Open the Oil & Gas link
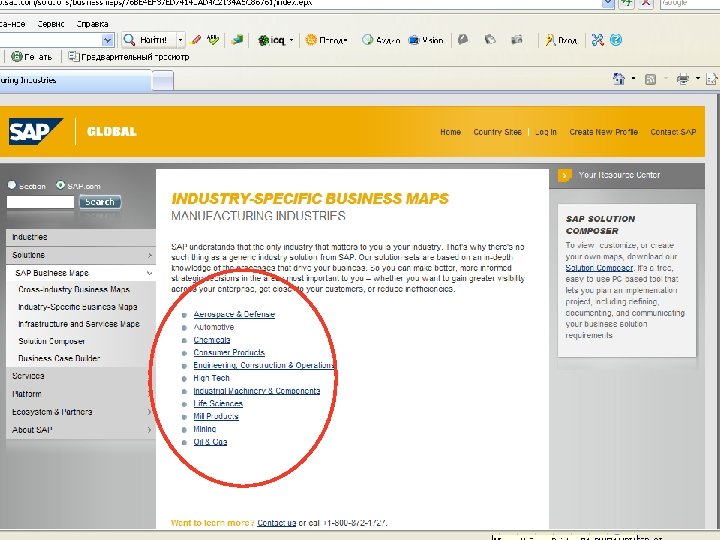 [x=210, y=442]
